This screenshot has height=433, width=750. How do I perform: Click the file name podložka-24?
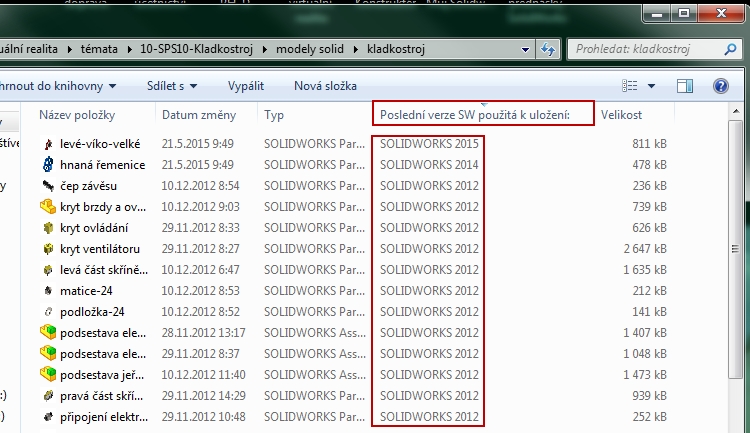92,312
